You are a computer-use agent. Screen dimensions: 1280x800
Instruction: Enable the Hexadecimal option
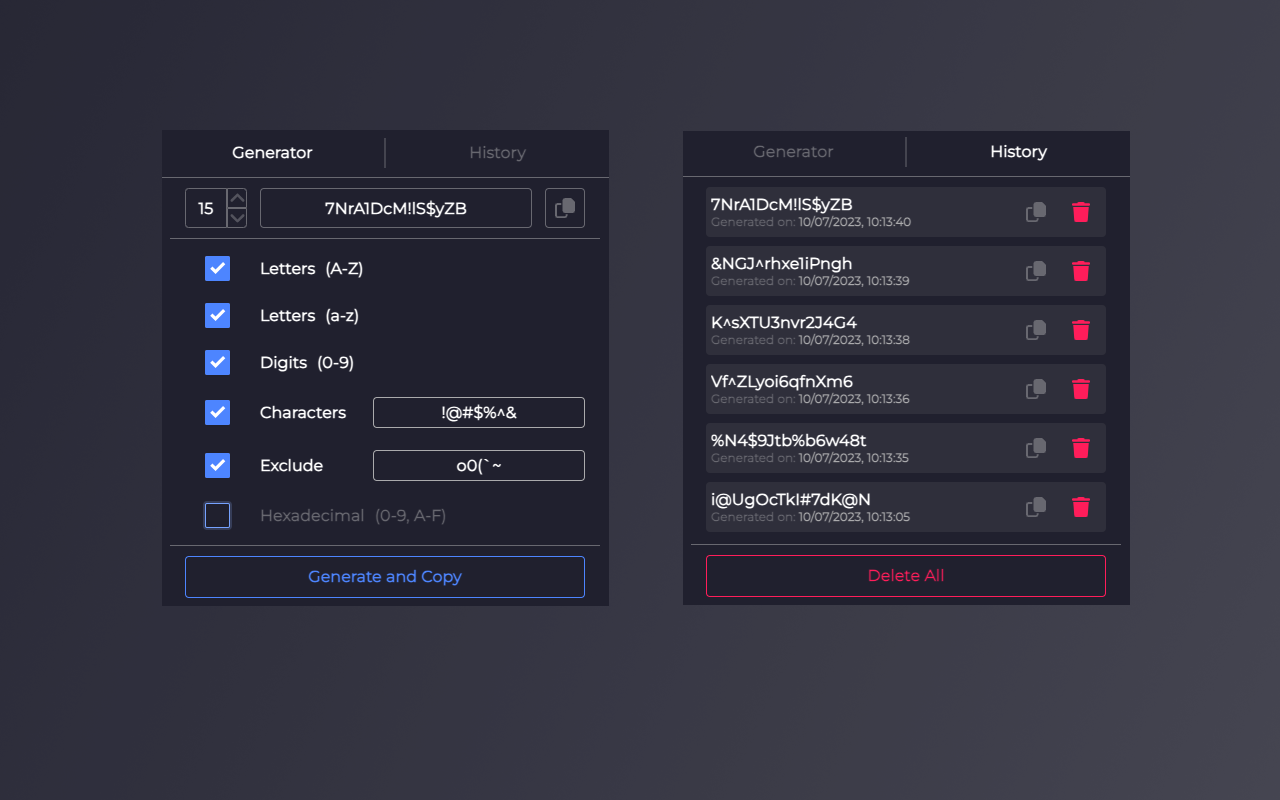pos(217,515)
